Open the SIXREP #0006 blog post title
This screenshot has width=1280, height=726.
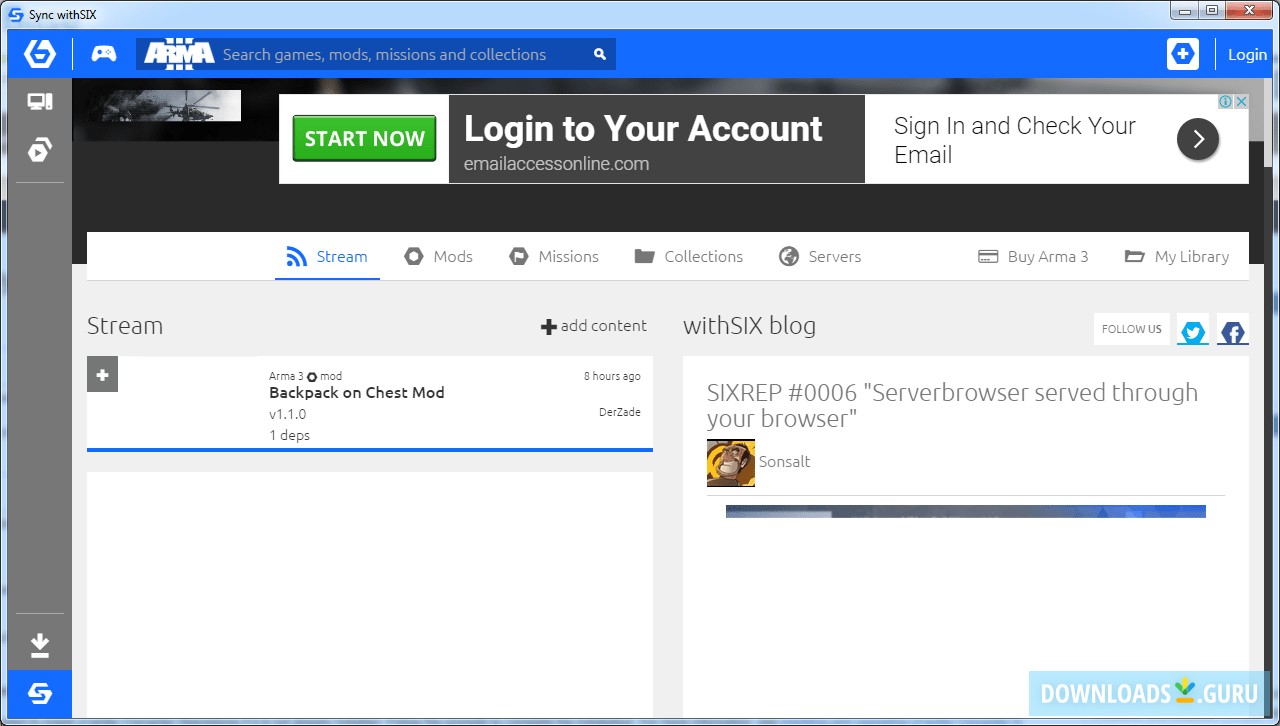pyautogui.click(x=952, y=405)
